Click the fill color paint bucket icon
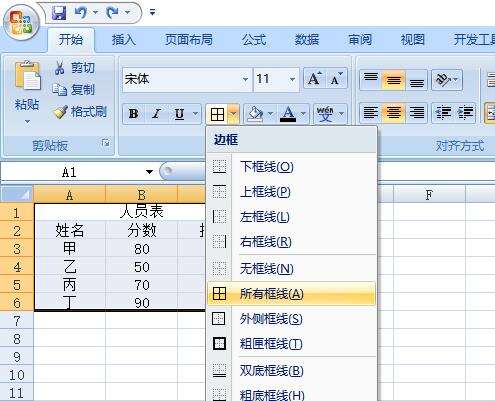Screen dimensions: 495x401 pos(255,114)
